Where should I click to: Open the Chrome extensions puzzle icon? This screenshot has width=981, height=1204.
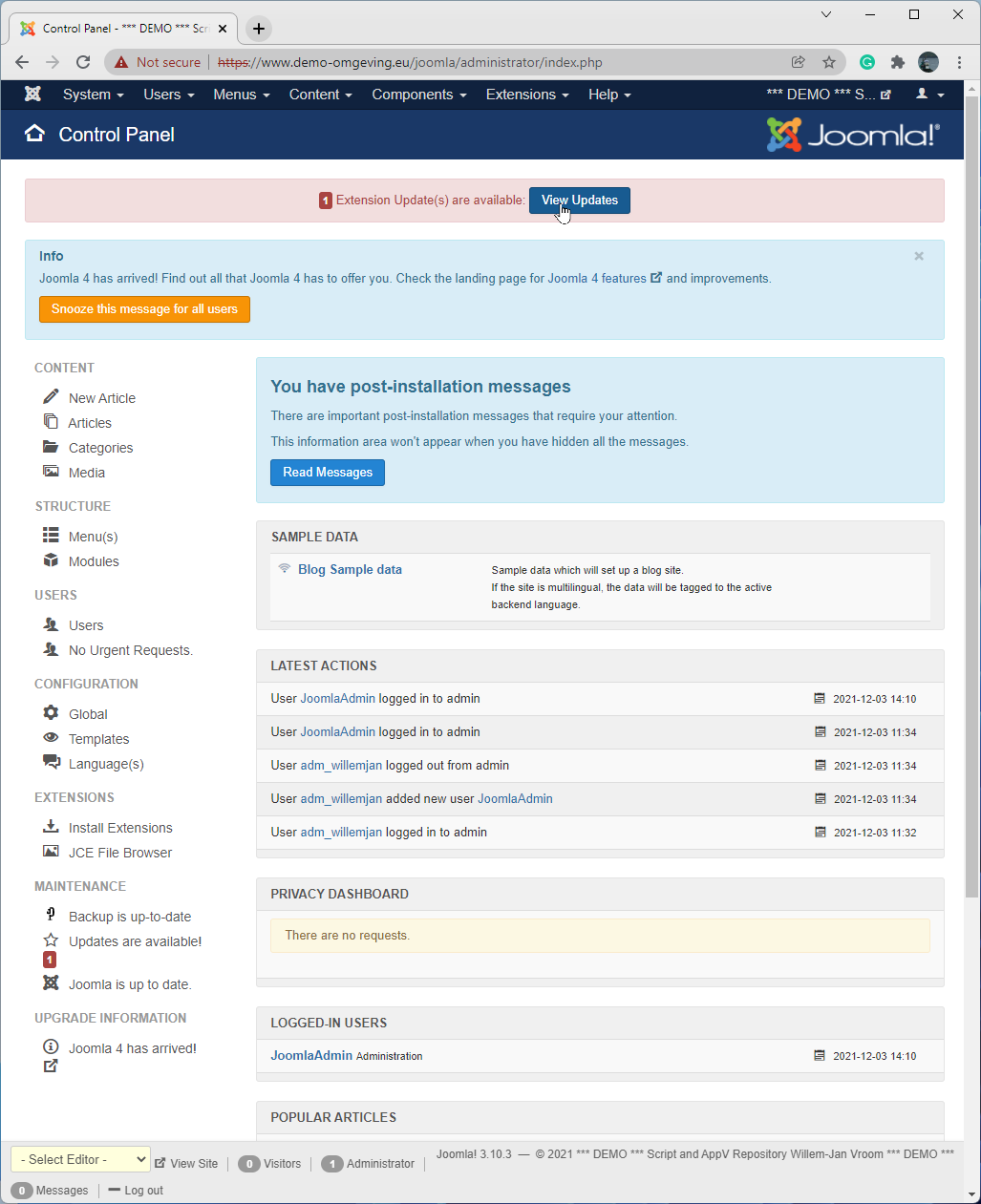click(897, 62)
